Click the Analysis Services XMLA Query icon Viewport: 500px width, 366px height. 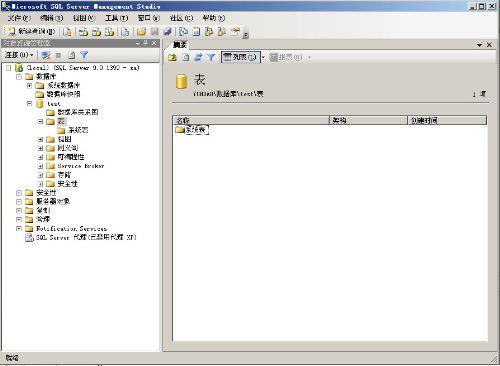tap(109, 32)
